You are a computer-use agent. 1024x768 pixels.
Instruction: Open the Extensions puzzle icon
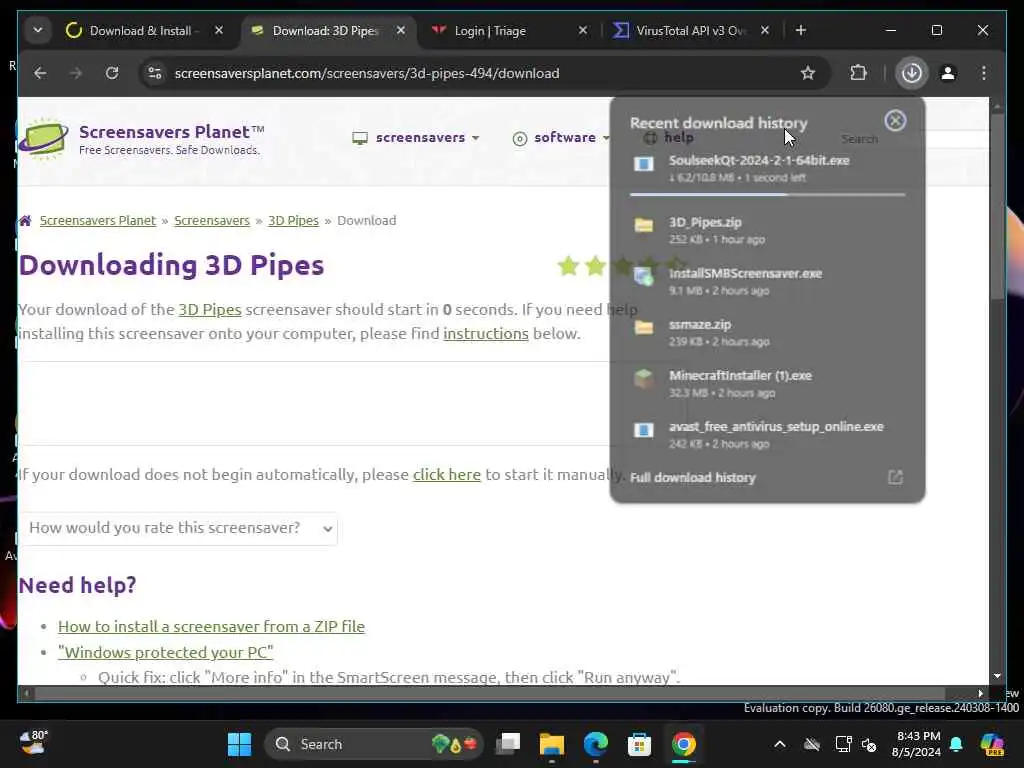858,73
